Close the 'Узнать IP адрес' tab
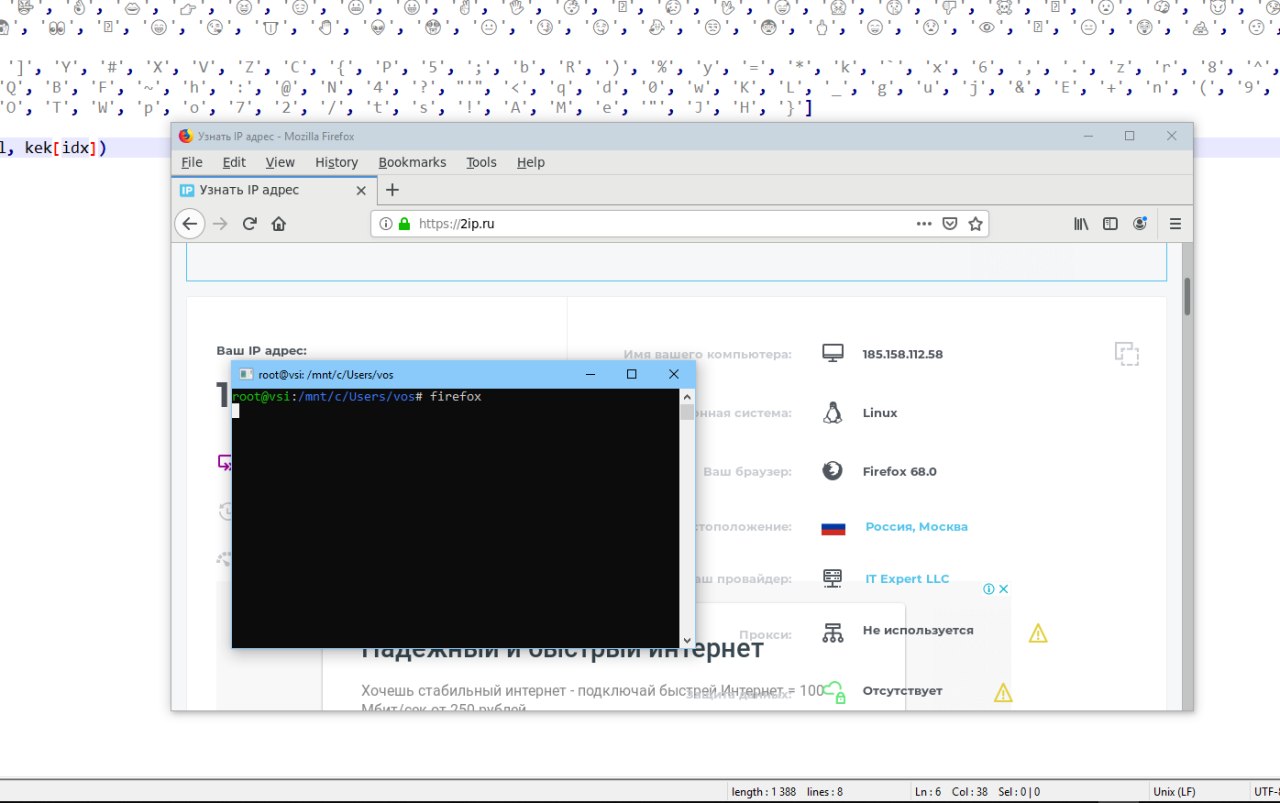The image size is (1280, 803). point(362,190)
